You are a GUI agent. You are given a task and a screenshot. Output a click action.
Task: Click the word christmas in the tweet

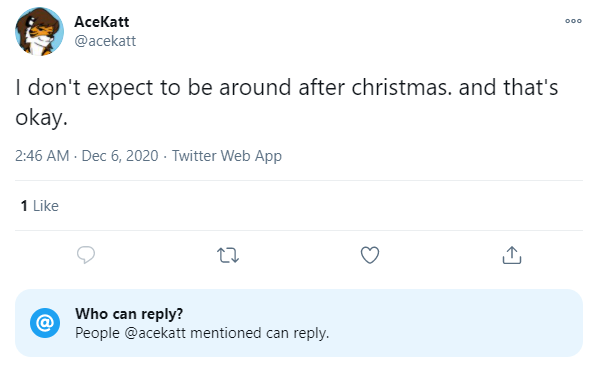[400, 87]
